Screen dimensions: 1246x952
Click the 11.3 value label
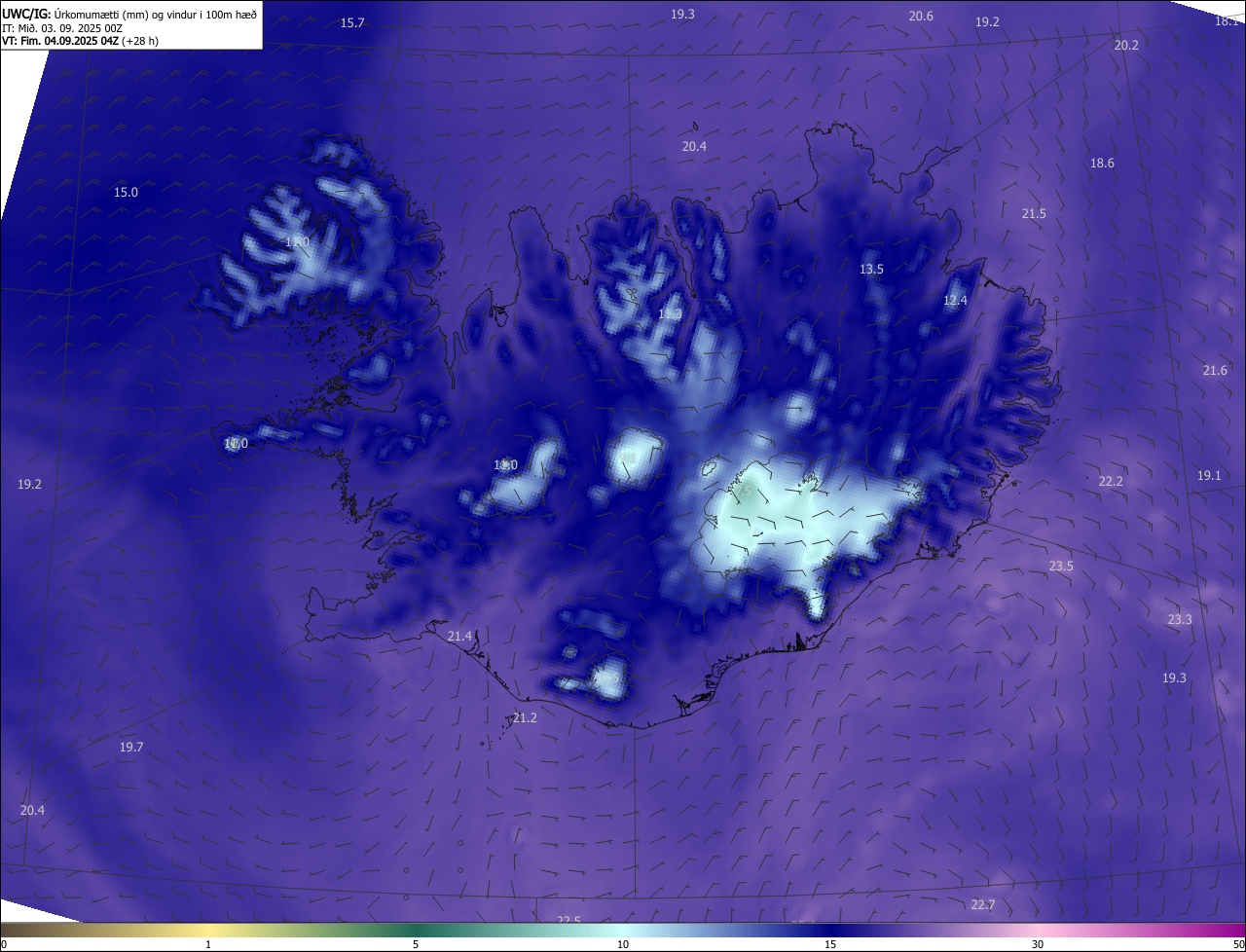(x=670, y=313)
